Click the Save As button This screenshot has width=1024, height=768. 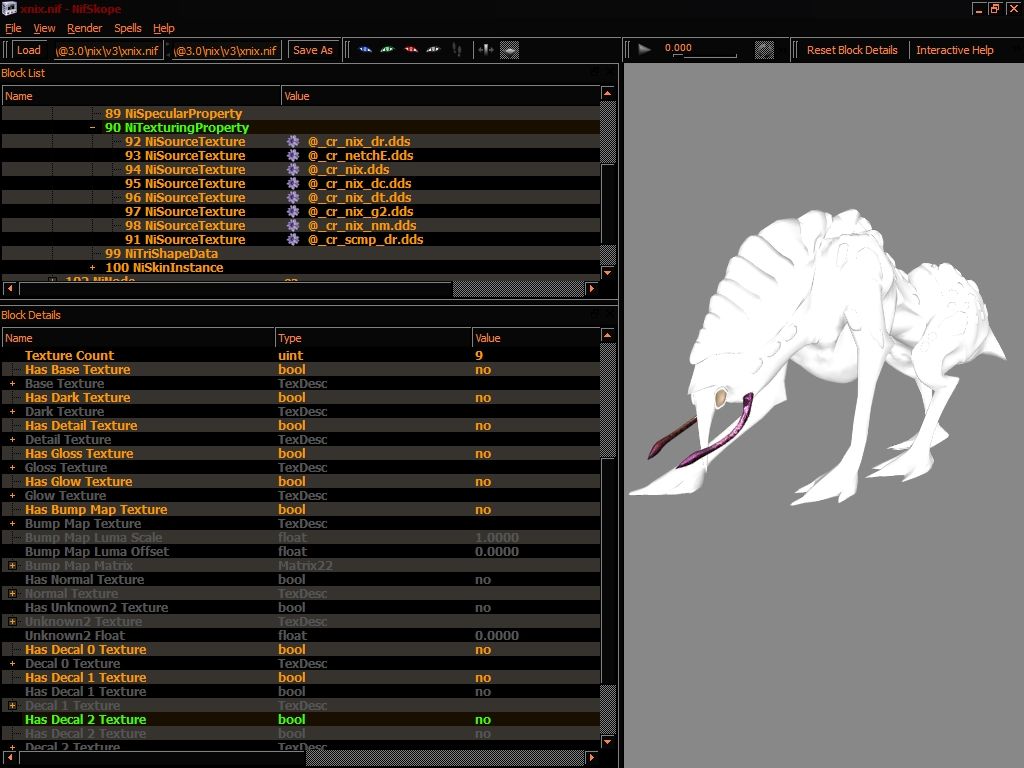point(313,50)
